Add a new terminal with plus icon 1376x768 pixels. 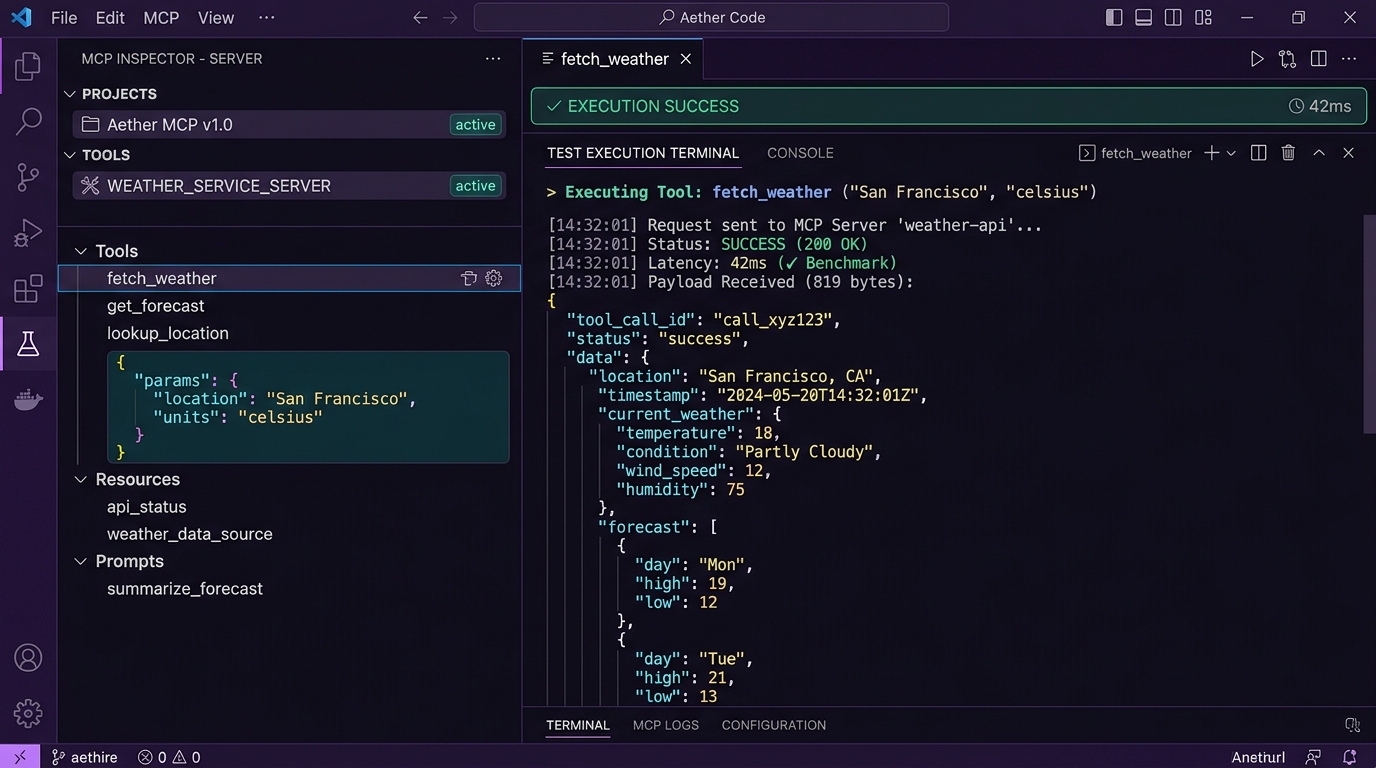tap(1211, 153)
